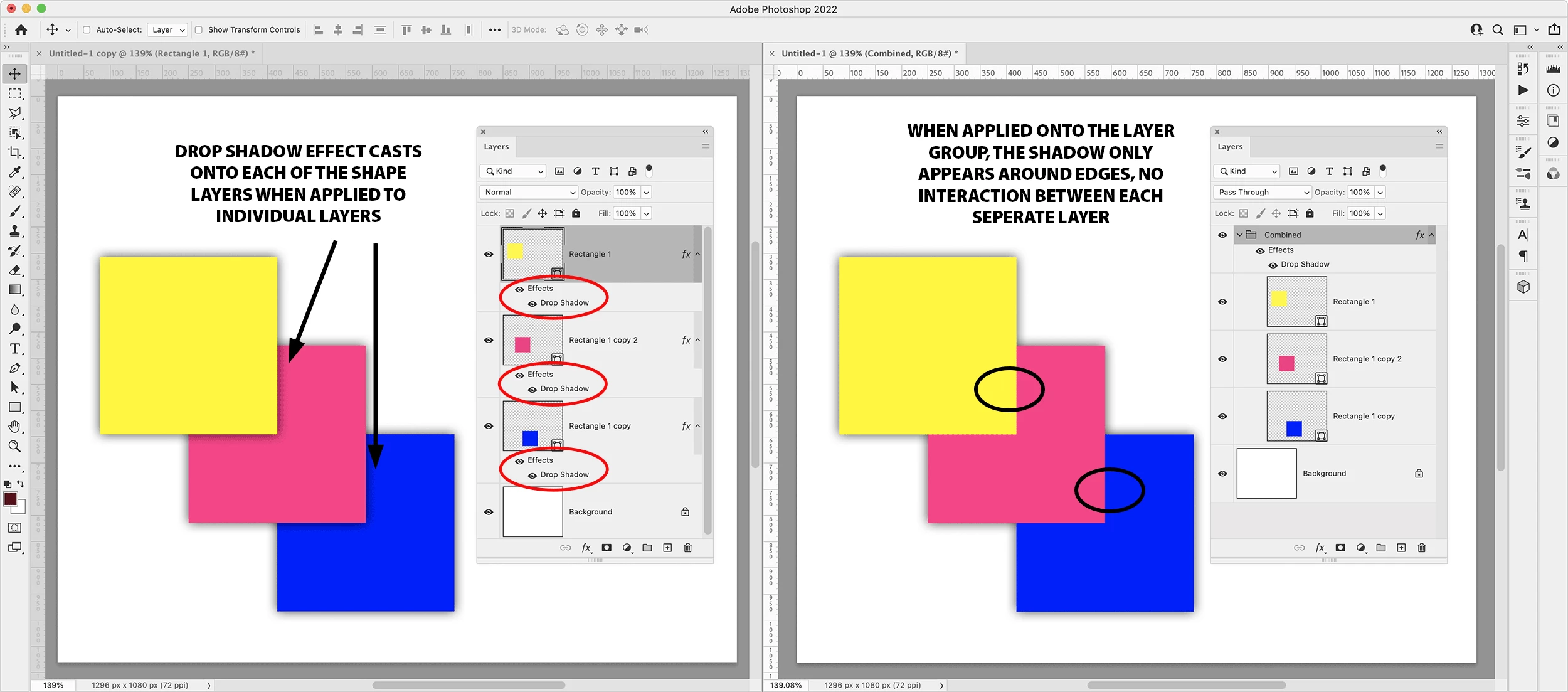Switch to Untitled-1 copy document tab
This screenshot has width=1568, height=692.
pyautogui.click(x=151, y=53)
